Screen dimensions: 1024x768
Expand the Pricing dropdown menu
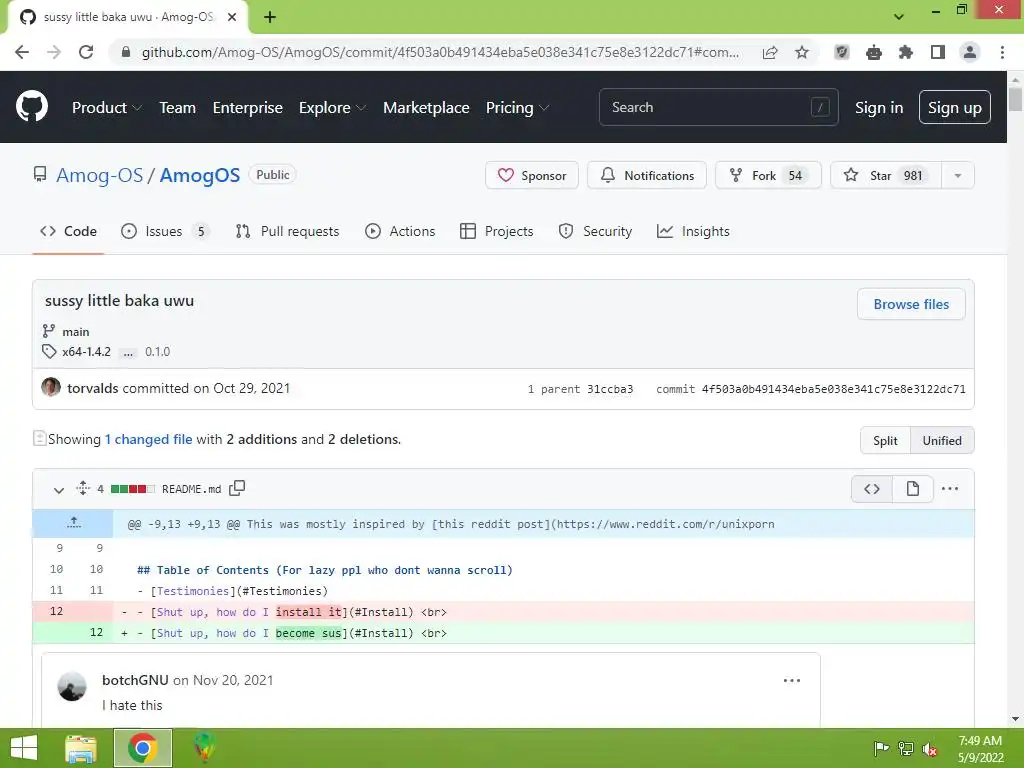point(517,108)
